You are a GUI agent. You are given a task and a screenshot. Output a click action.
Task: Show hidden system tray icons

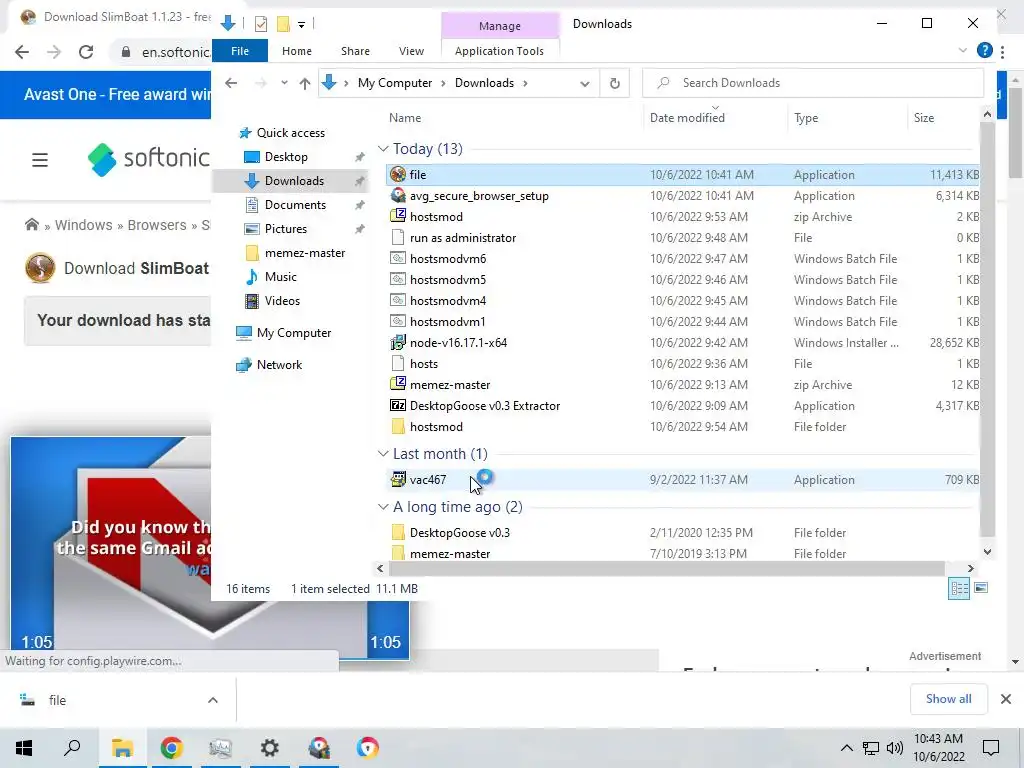tap(846, 748)
